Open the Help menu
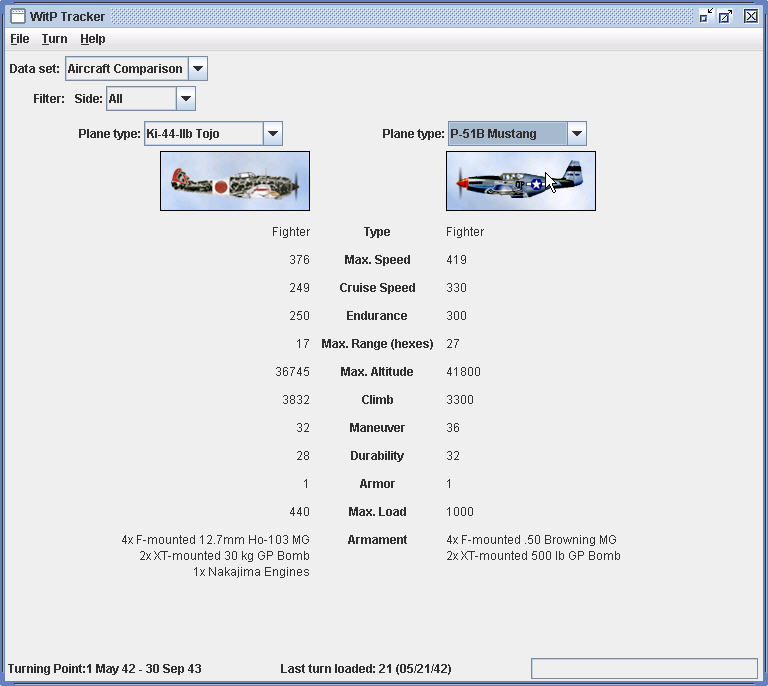The image size is (768, 686). [x=93, y=39]
